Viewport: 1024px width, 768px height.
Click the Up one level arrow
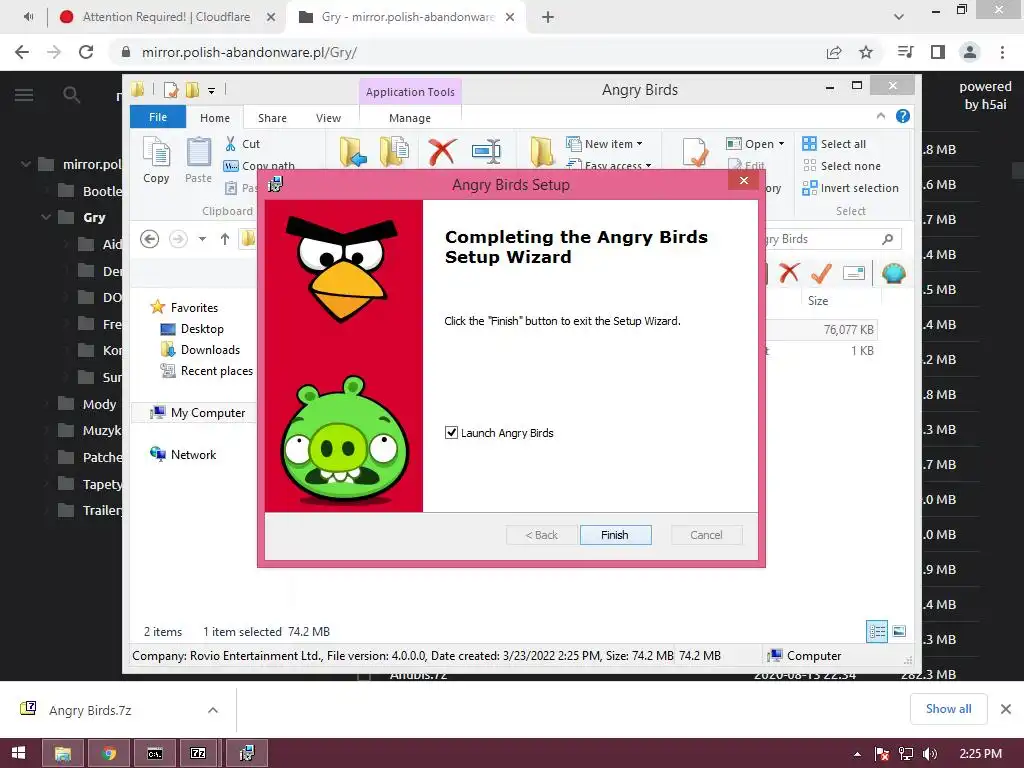(225, 239)
